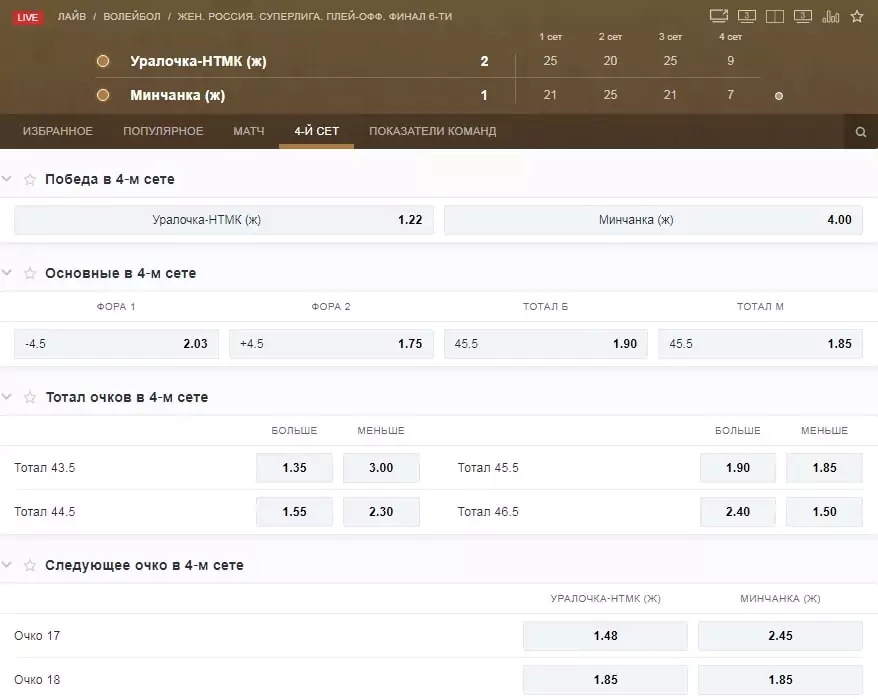Click the Минчанка team logo circle
The height and width of the screenshot is (699, 878).
tap(103, 95)
